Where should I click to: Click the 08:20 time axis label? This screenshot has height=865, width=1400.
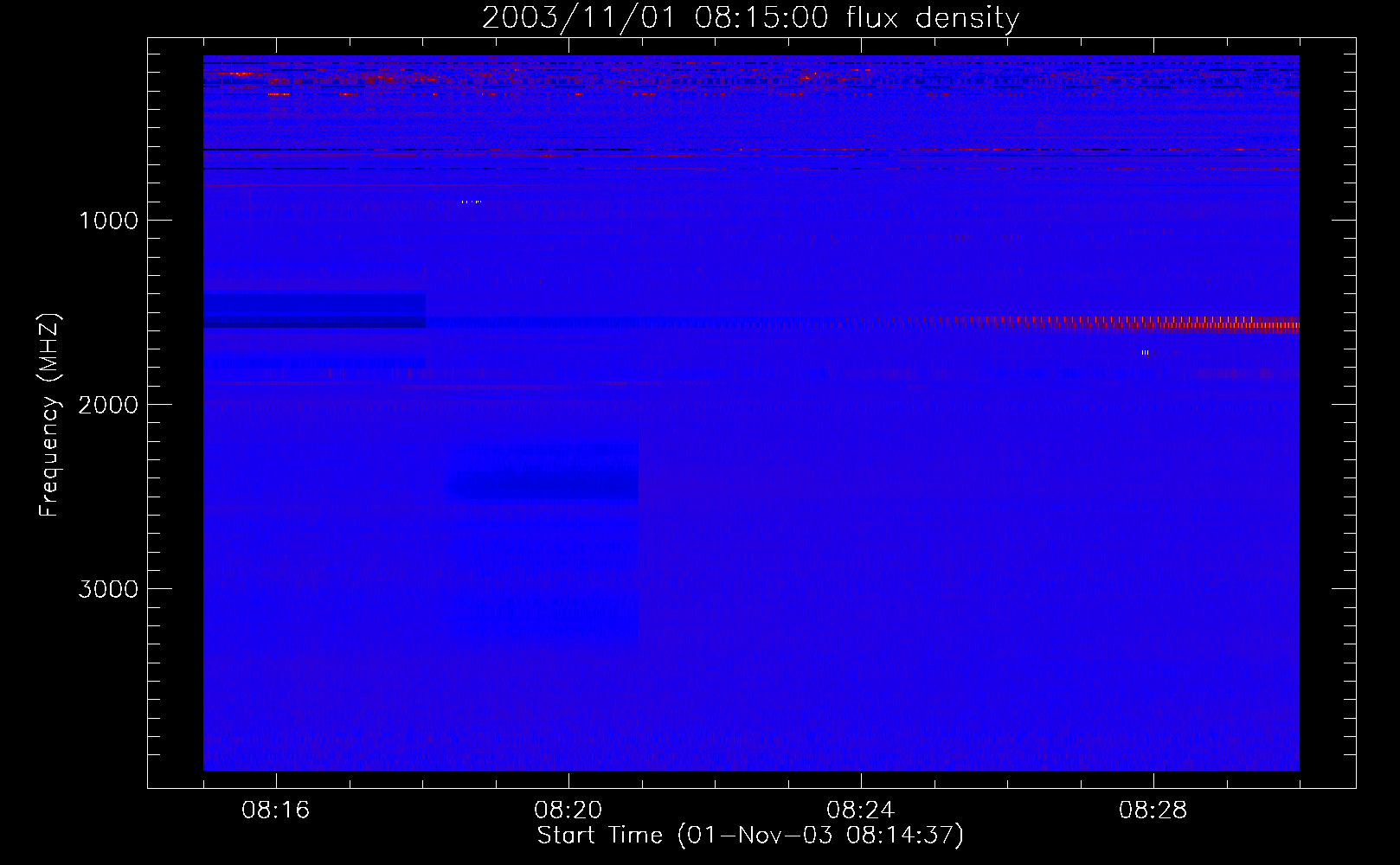(x=568, y=811)
